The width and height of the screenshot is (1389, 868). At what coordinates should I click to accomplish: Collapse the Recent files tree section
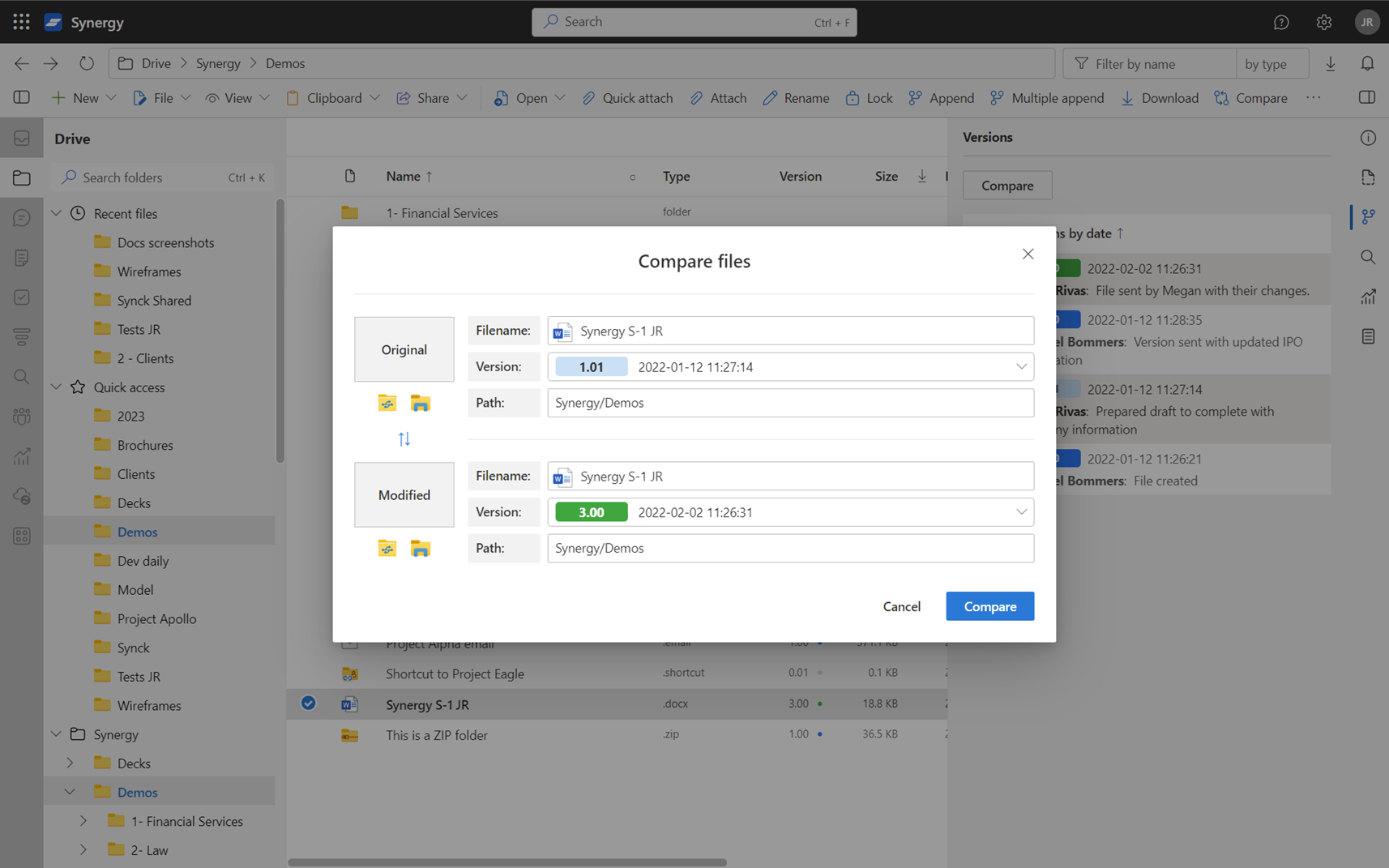(x=56, y=213)
